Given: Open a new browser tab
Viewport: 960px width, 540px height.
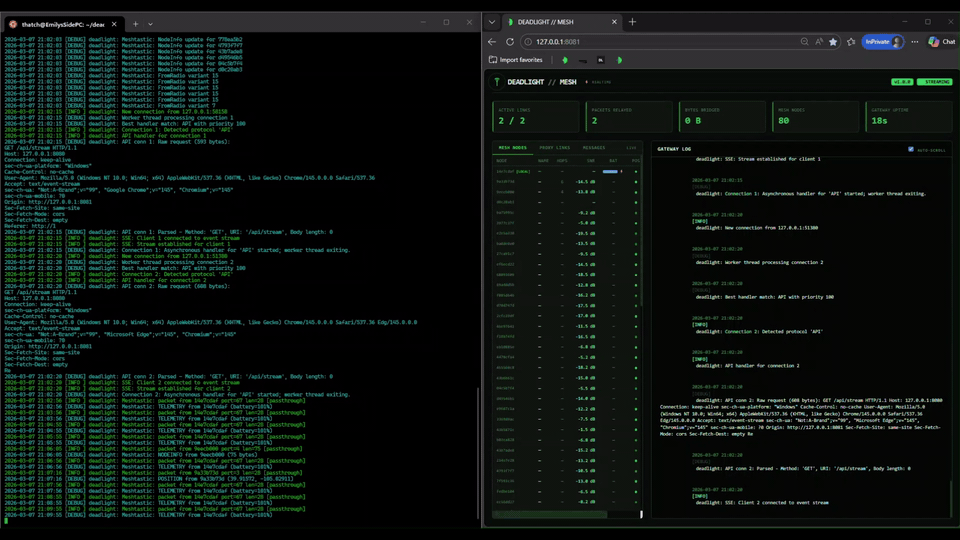Looking at the screenshot, I should pos(632,22).
